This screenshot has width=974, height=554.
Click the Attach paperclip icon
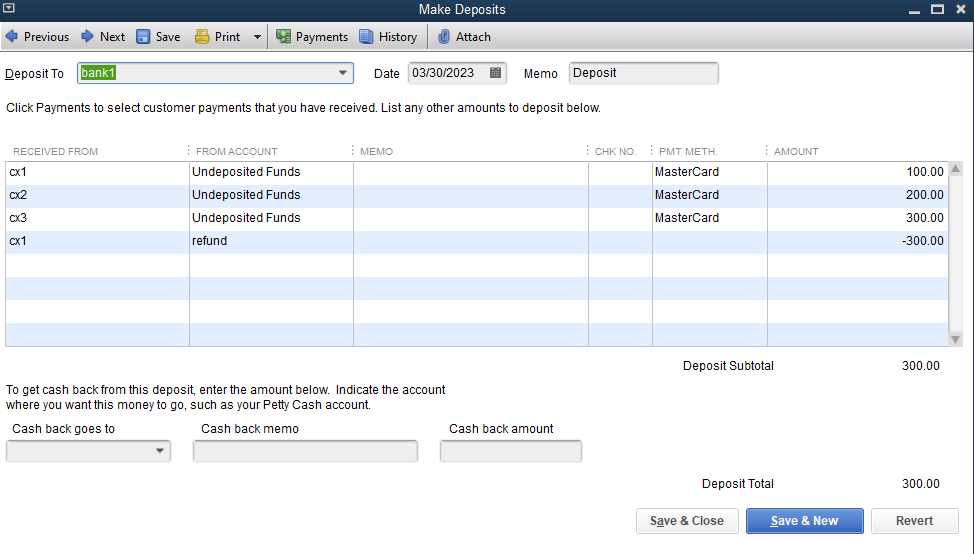[x=444, y=37]
